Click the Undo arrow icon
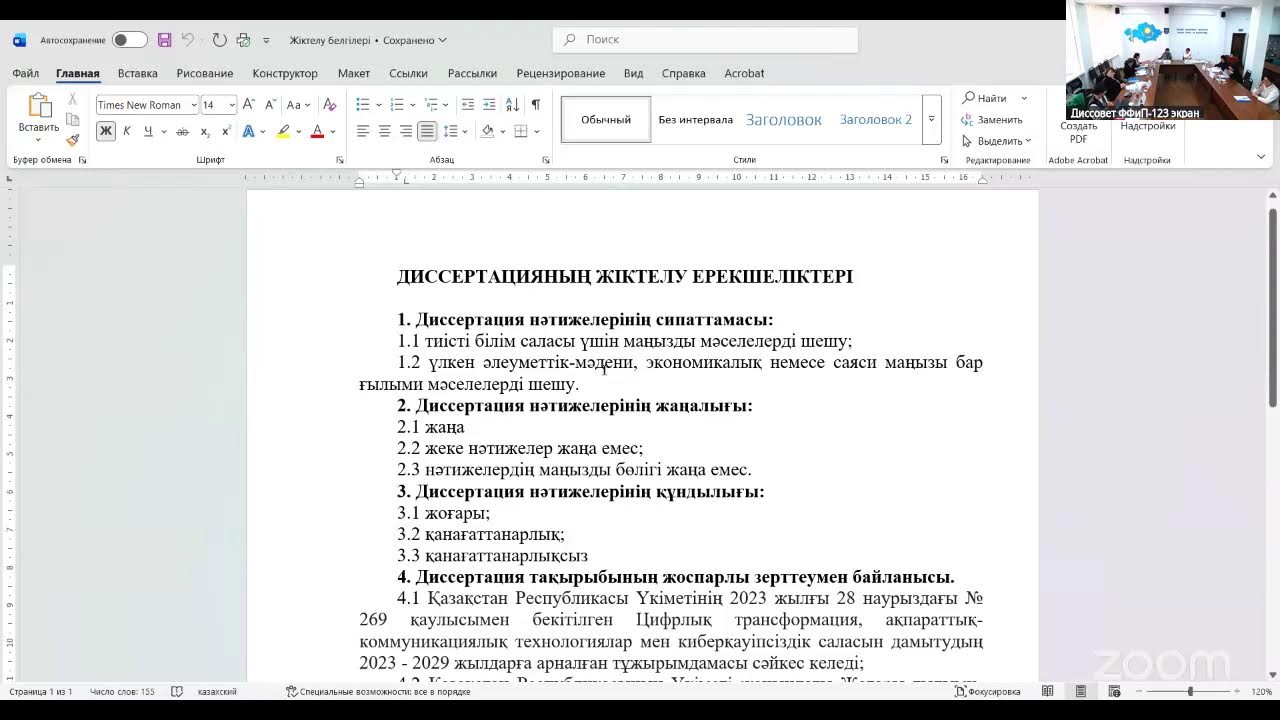 pyautogui.click(x=187, y=40)
